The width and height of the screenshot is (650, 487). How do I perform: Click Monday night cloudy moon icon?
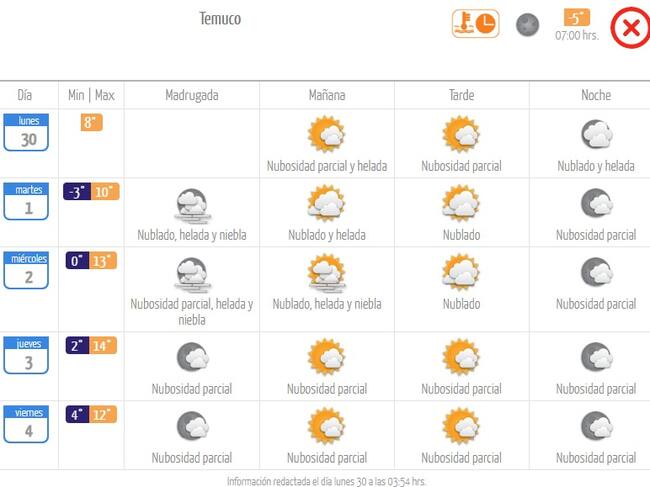point(596,134)
